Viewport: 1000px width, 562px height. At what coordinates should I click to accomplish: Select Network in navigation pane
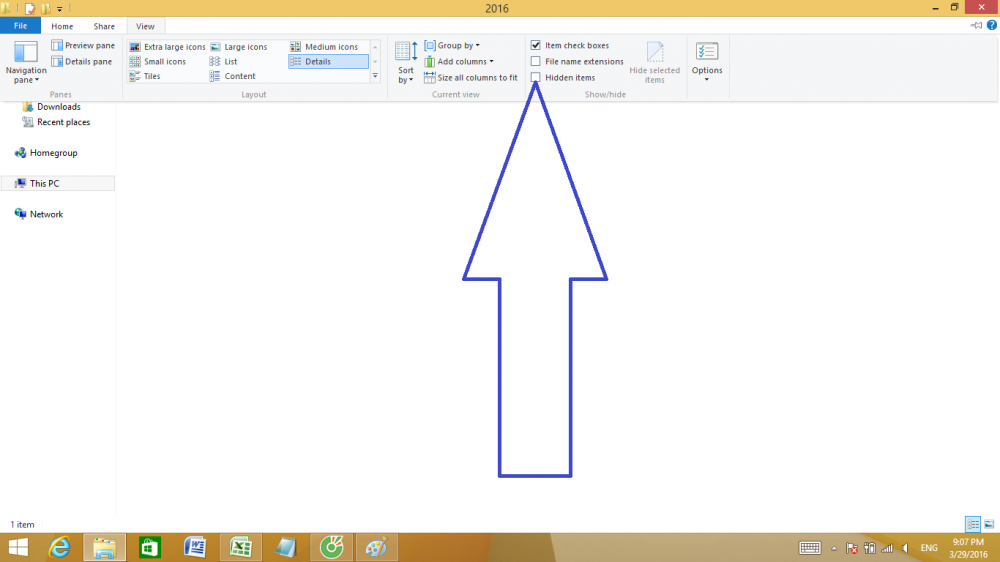[x=39, y=214]
